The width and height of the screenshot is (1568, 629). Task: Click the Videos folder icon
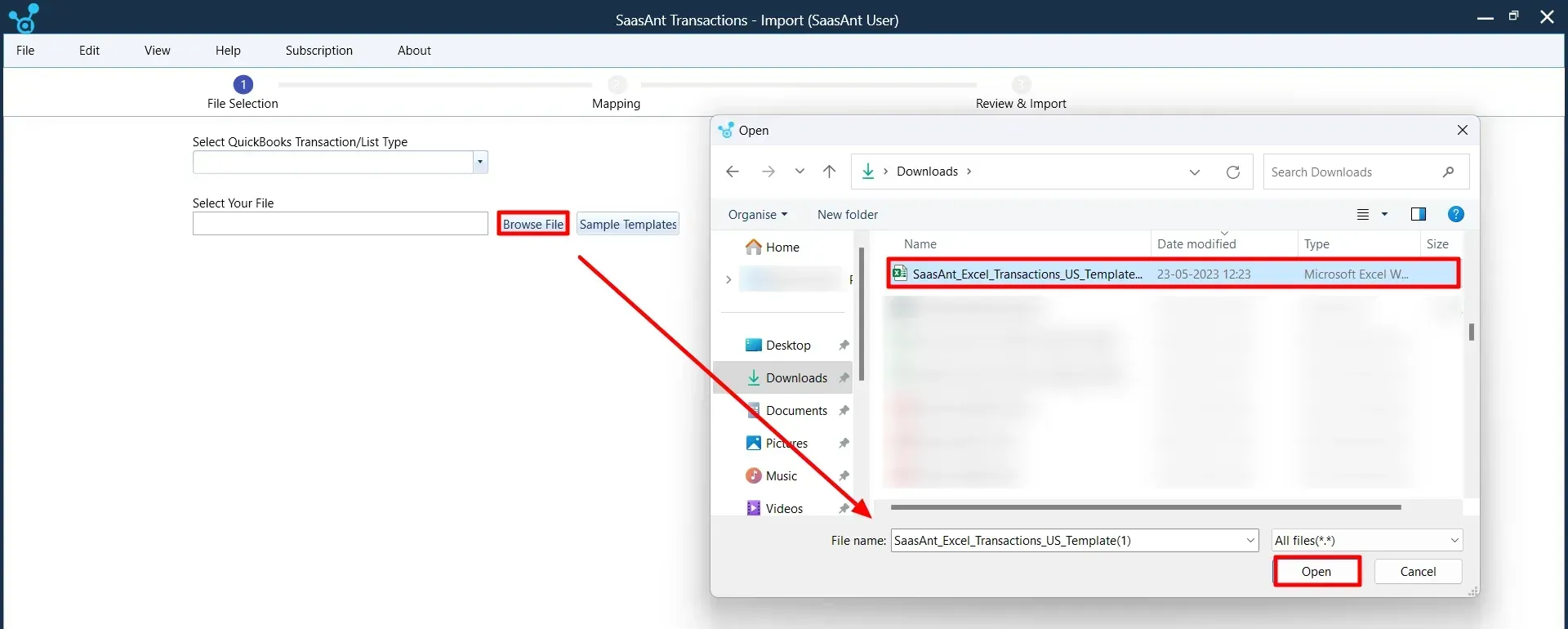[x=754, y=509]
